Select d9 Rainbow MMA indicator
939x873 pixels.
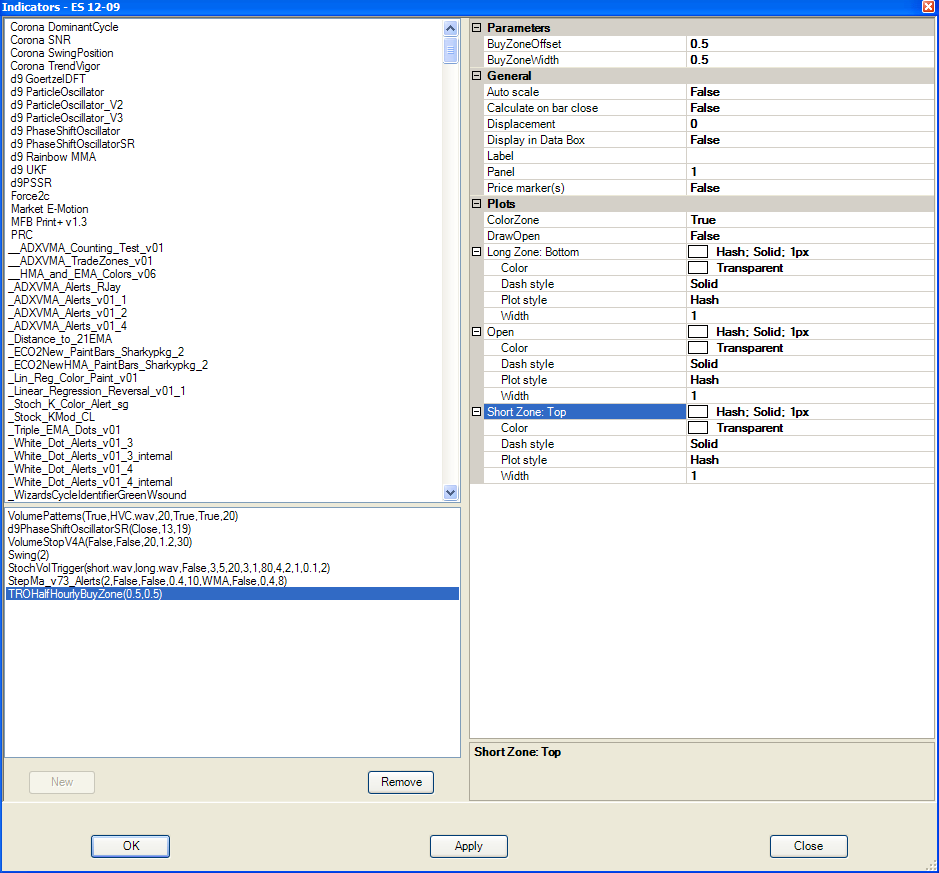pos(53,157)
